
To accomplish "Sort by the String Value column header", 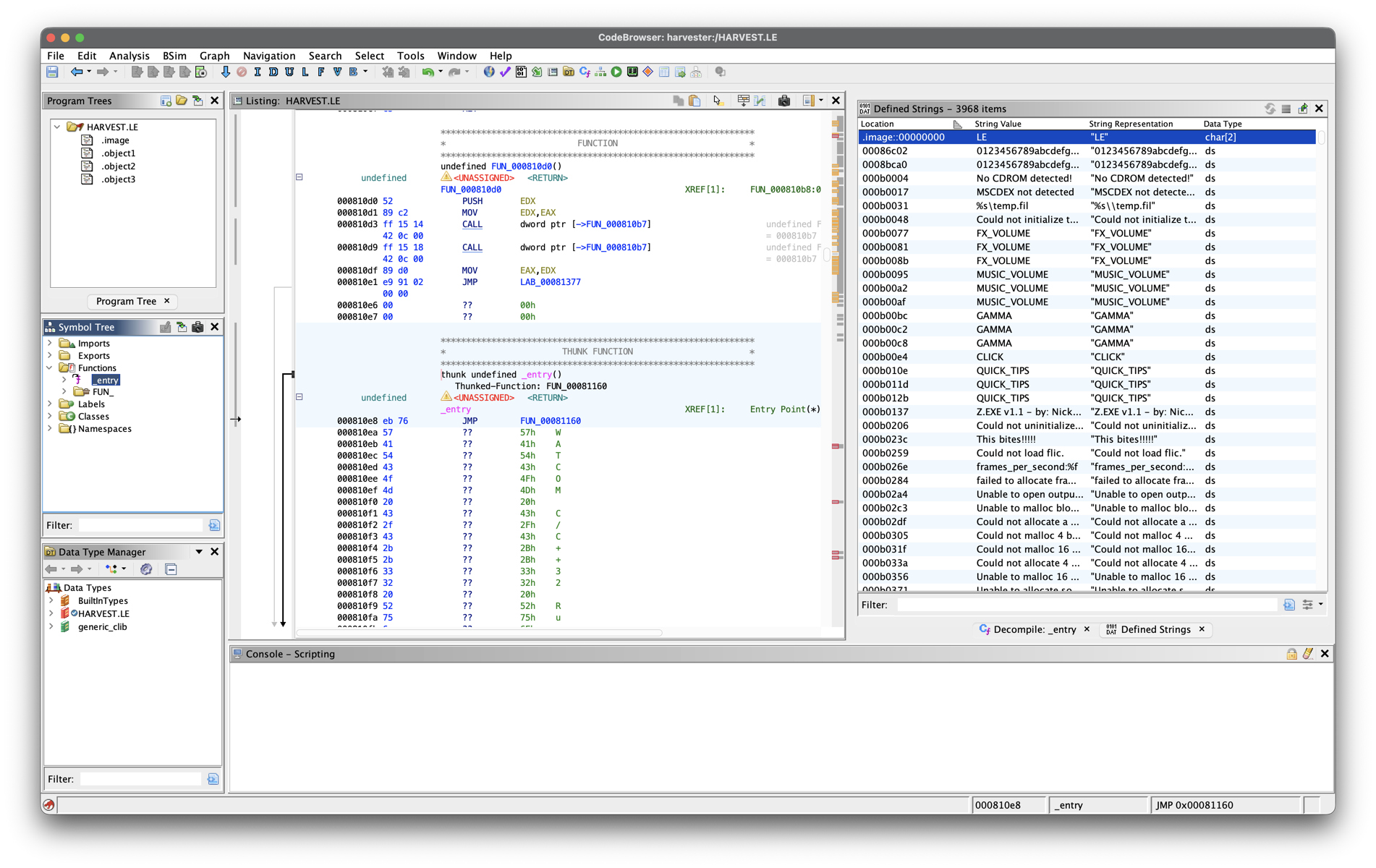I will [x=998, y=124].
